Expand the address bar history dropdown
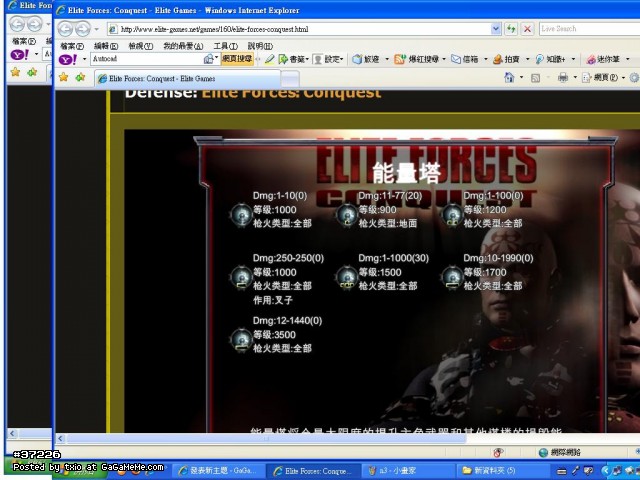 [496, 29]
